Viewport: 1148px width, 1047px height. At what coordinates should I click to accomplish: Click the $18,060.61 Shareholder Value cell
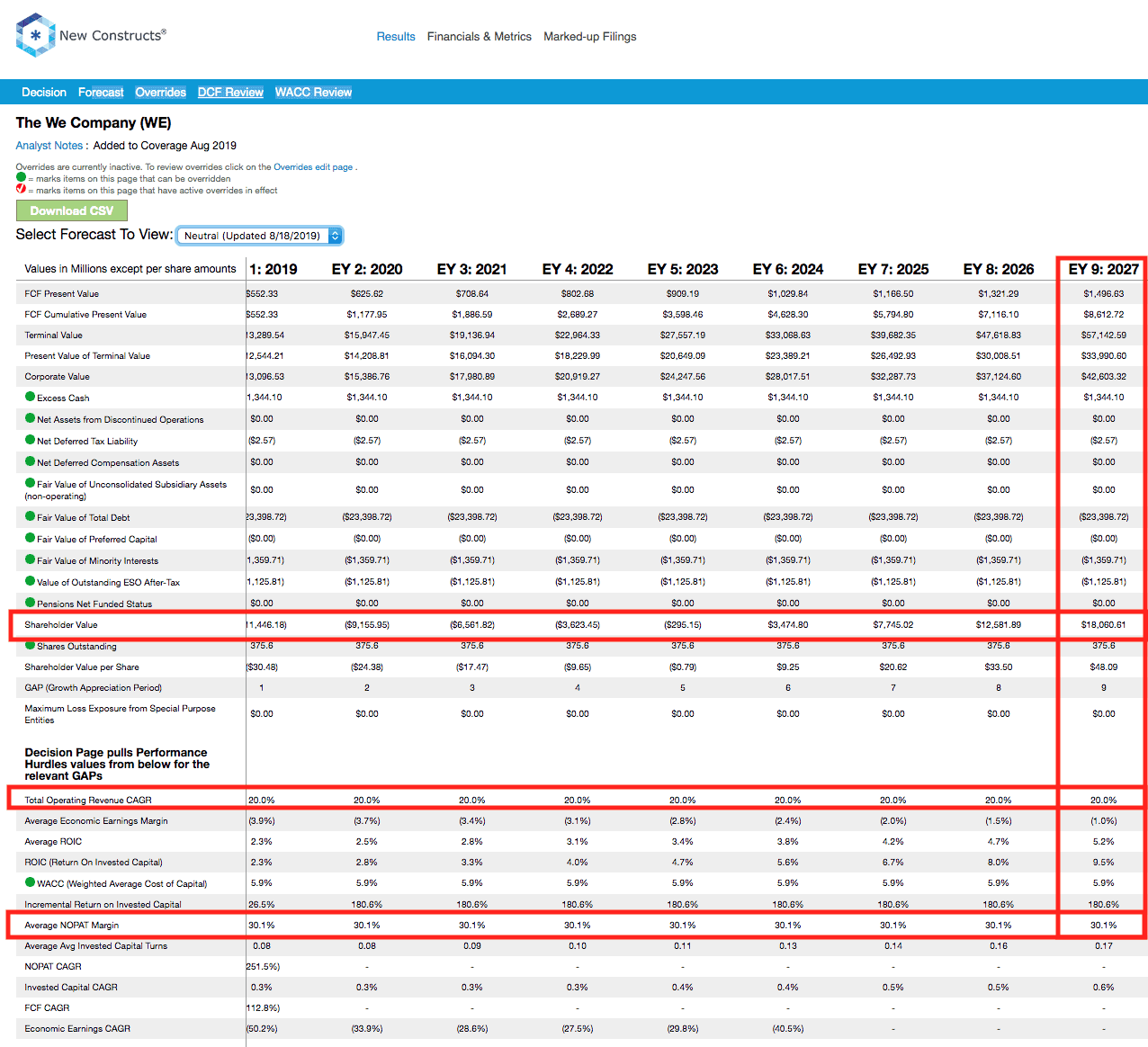[x=1104, y=625]
